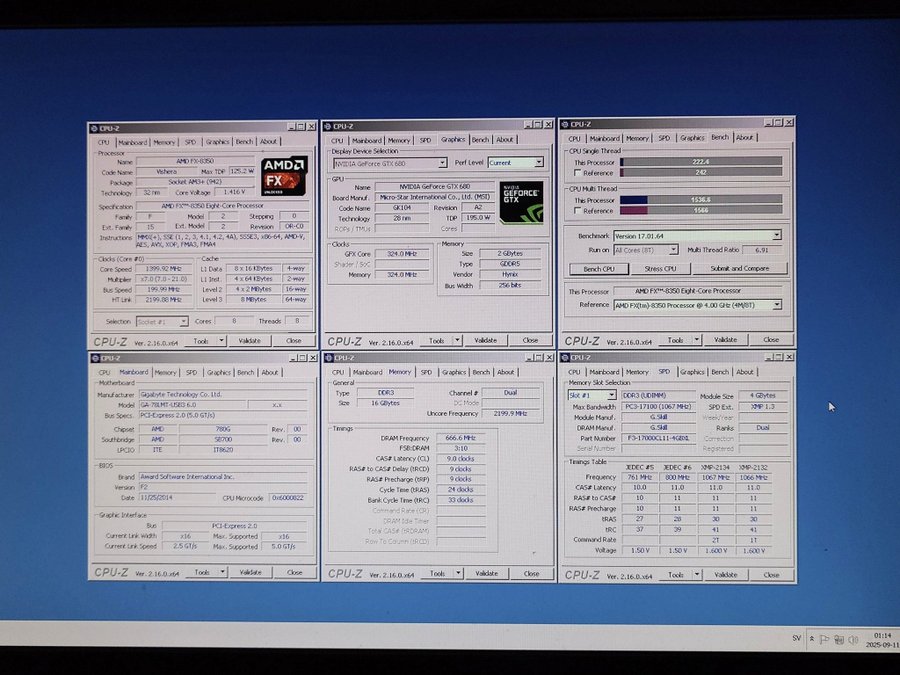Show hidden icons in the system tray

(x=812, y=639)
